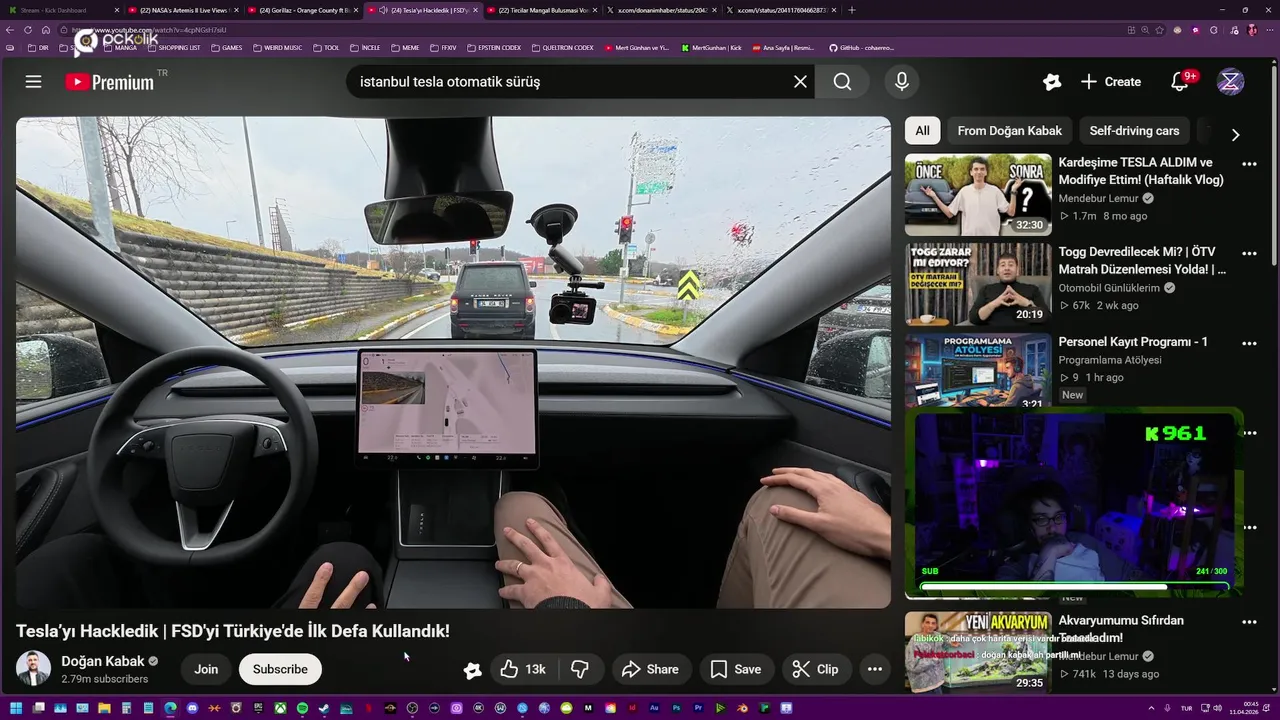The image size is (1280, 720).
Task: Clip the video with scissors button
Action: [x=815, y=669]
